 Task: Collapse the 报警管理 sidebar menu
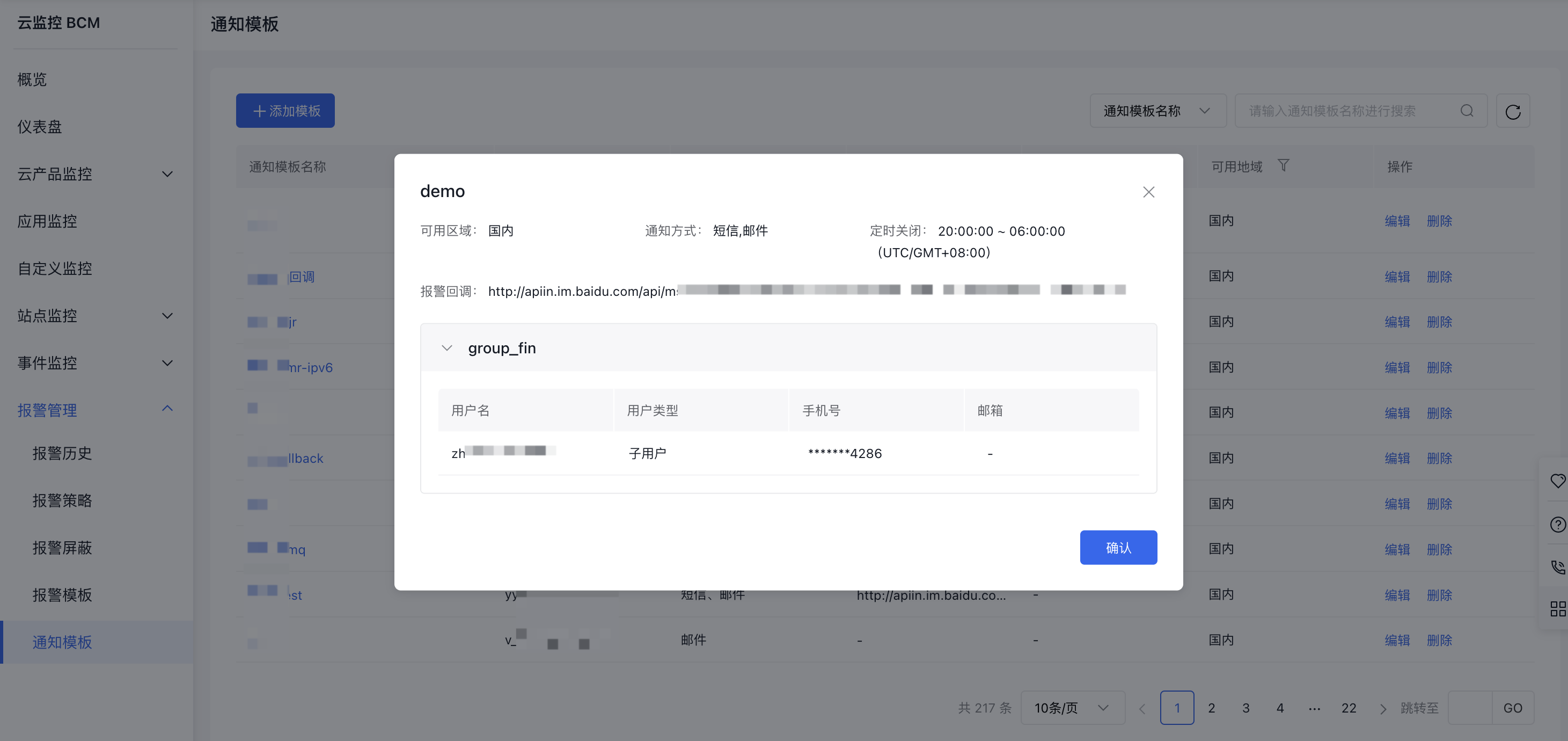[x=96, y=410]
